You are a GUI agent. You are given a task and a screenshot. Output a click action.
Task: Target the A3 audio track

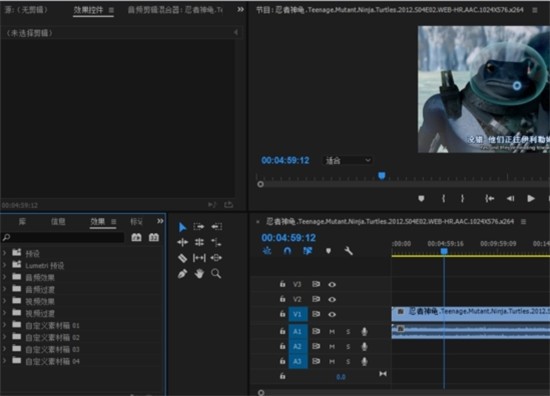298,361
